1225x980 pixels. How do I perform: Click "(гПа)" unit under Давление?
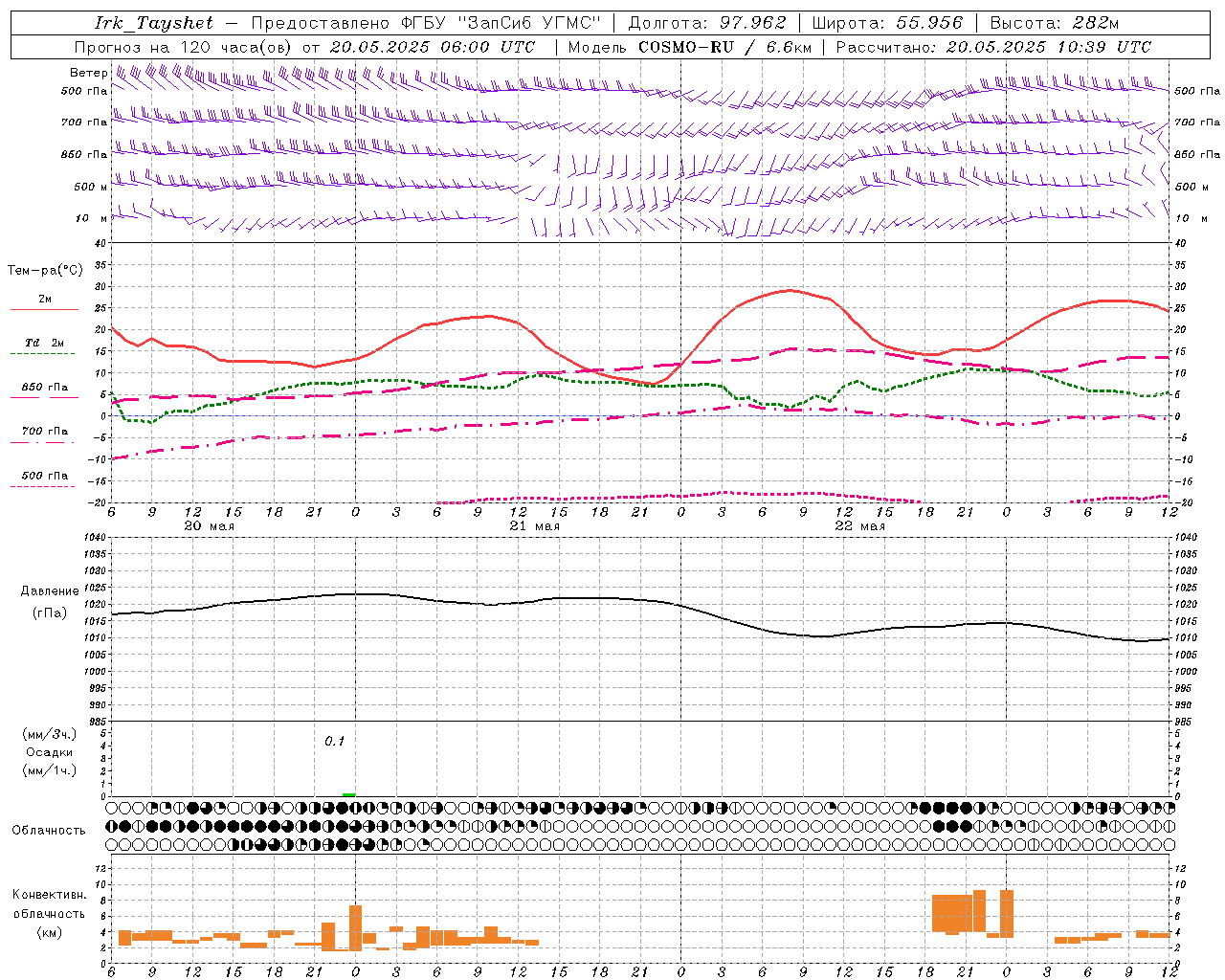(49, 613)
